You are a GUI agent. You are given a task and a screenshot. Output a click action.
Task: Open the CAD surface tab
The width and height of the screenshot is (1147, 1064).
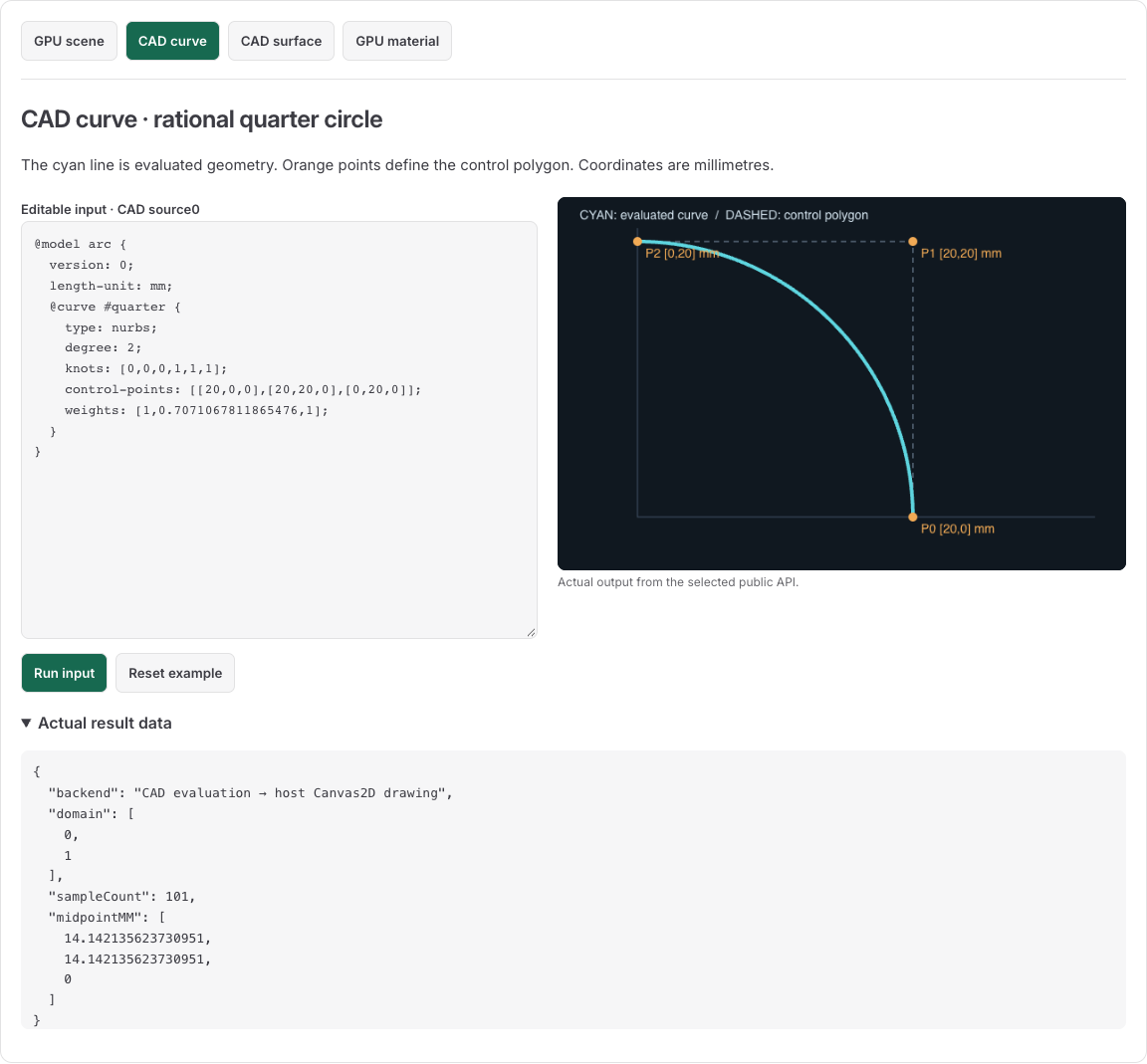pyautogui.click(x=281, y=41)
